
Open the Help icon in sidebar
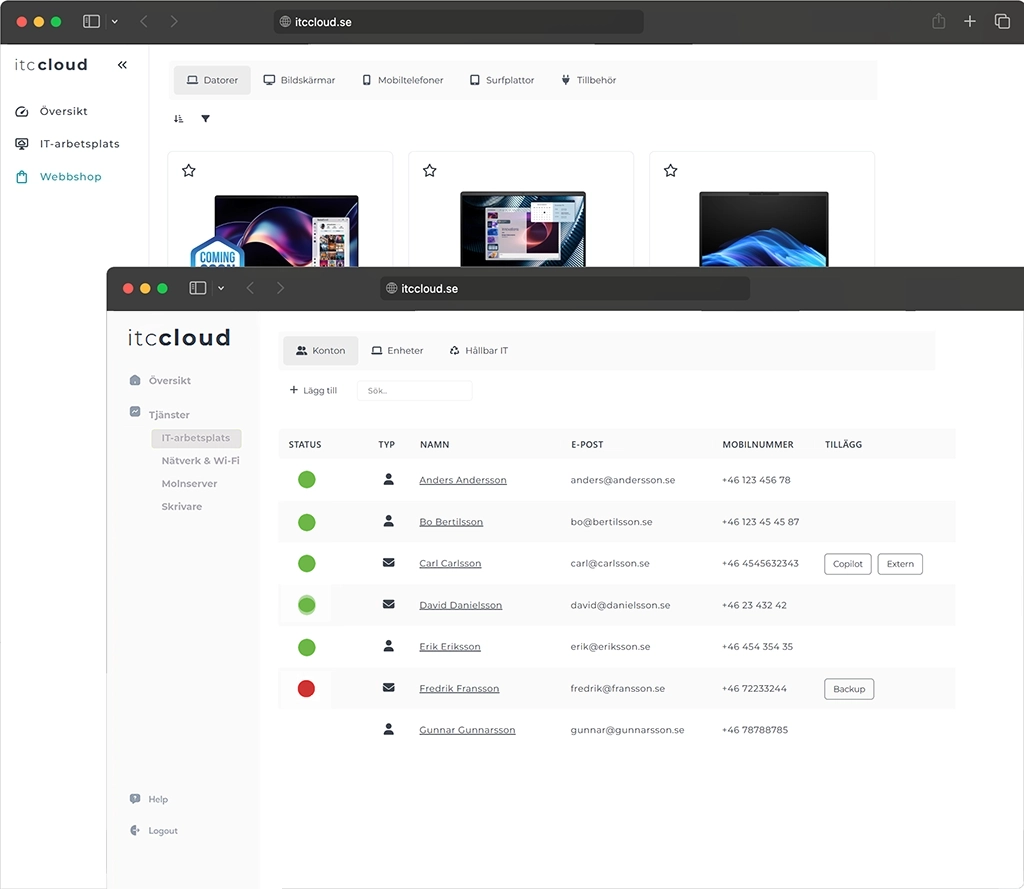pyautogui.click(x=135, y=799)
